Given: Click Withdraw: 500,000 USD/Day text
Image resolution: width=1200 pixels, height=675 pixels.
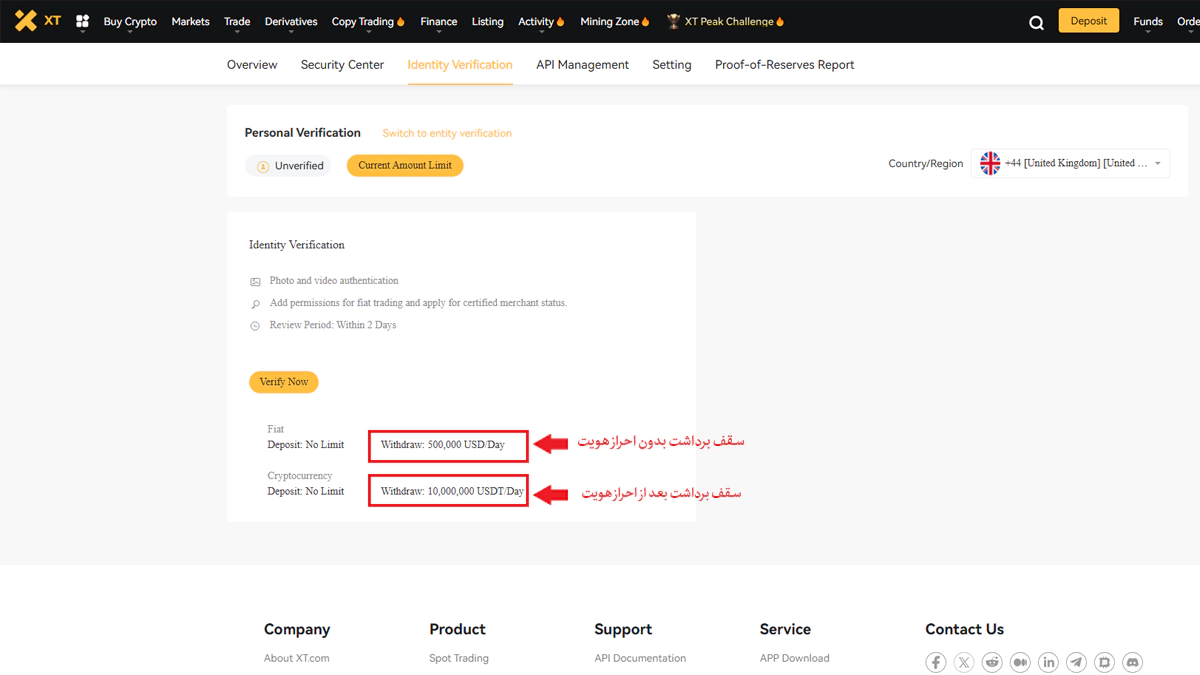Looking at the screenshot, I should click(443, 445).
